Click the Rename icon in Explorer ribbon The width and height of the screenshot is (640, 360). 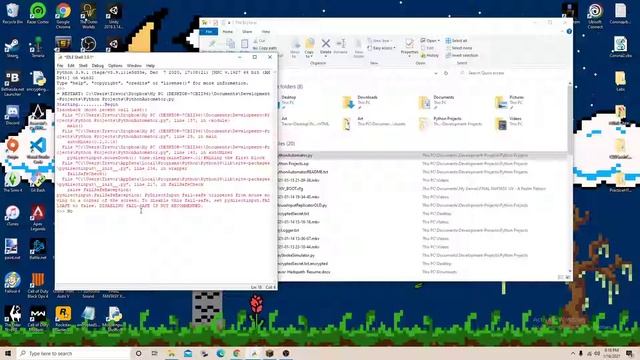click(x=340, y=47)
